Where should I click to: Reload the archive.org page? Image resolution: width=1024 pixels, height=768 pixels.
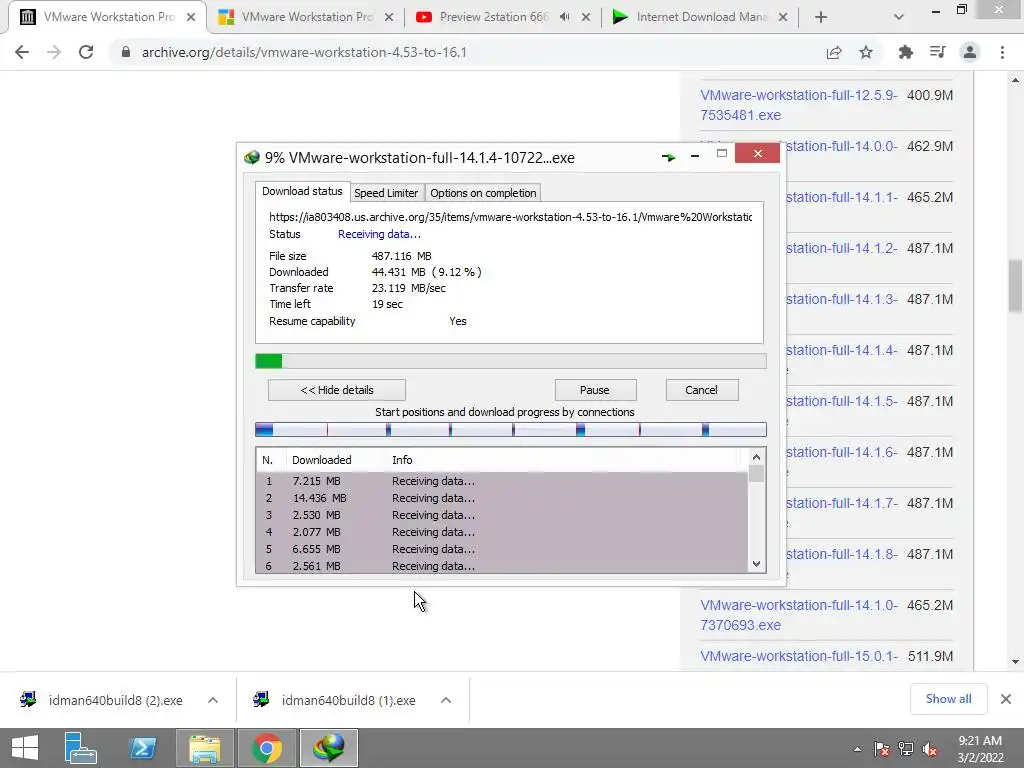click(x=86, y=52)
